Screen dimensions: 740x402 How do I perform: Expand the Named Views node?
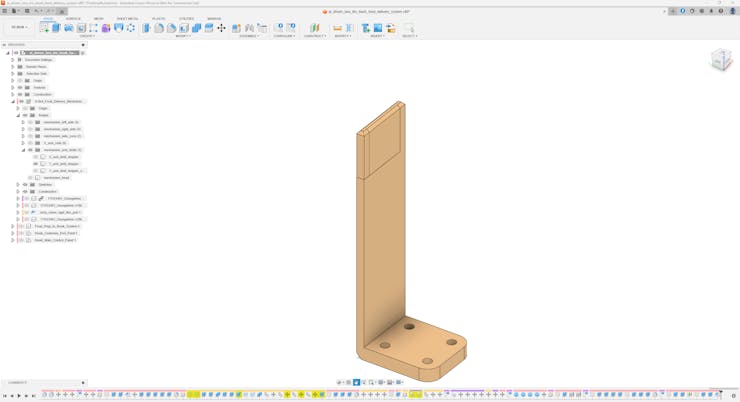(13, 67)
